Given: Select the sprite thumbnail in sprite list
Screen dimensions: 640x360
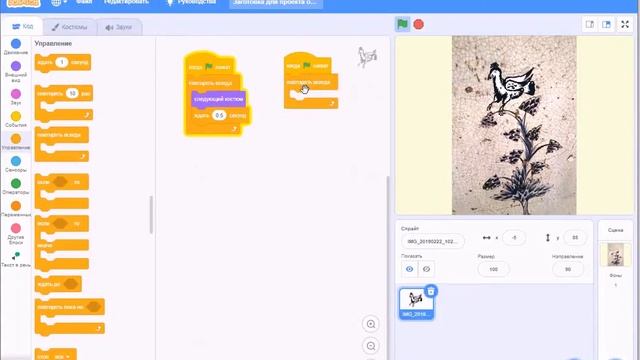Looking at the screenshot, I should point(416,304).
